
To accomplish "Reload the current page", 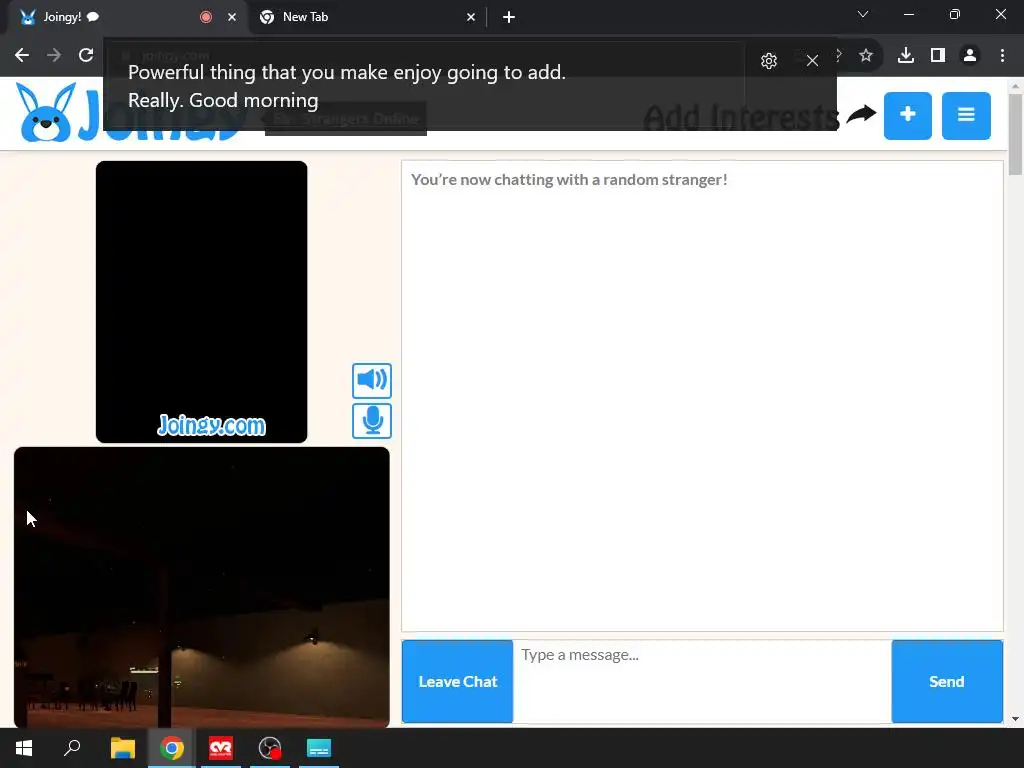I will (x=86, y=55).
